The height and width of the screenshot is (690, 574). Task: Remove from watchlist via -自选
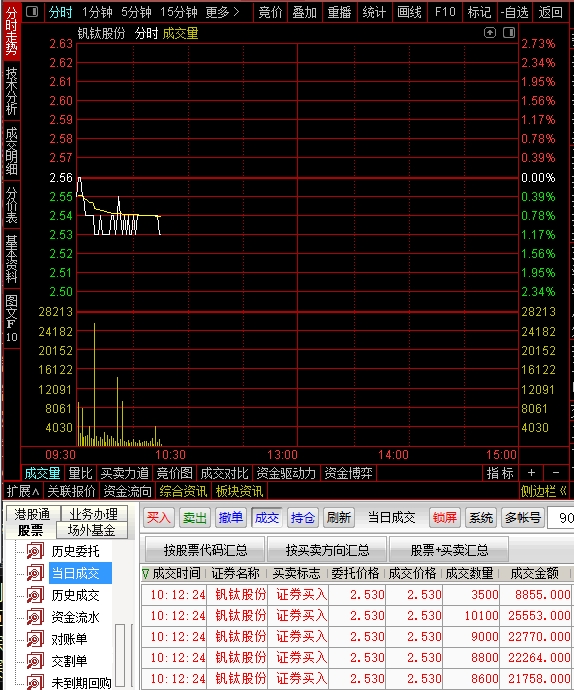(515, 12)
